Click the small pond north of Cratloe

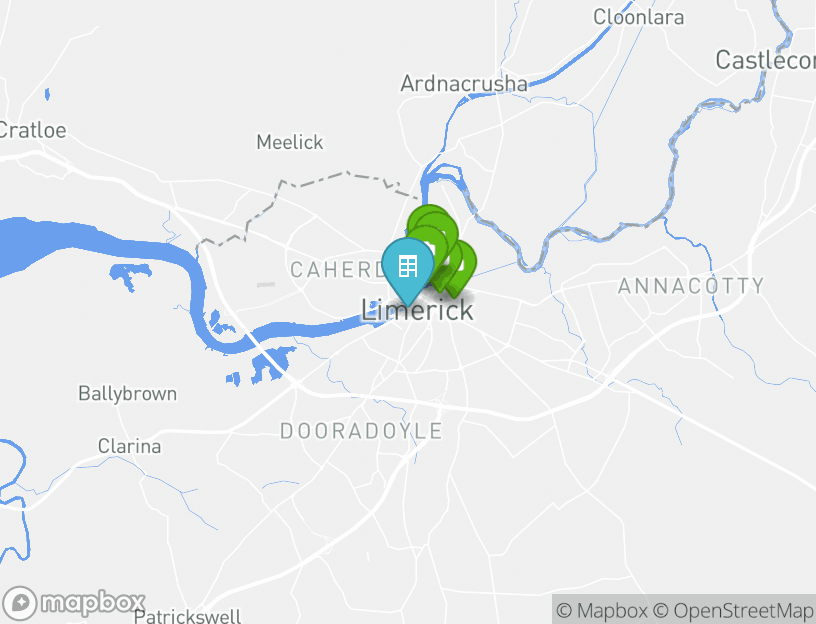pos(47,94)
